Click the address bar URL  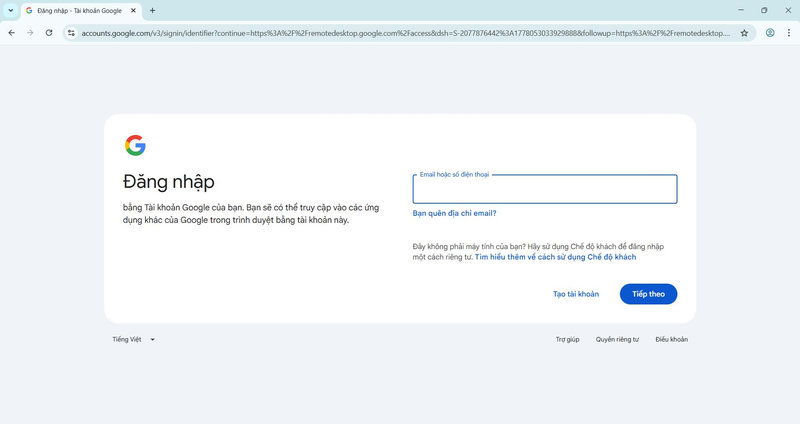tap(406, 33)
